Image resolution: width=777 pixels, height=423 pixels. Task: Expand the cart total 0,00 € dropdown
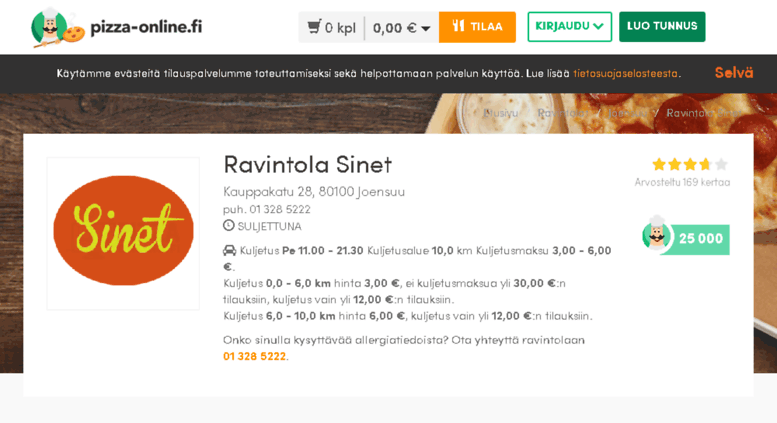coord(401,28)
